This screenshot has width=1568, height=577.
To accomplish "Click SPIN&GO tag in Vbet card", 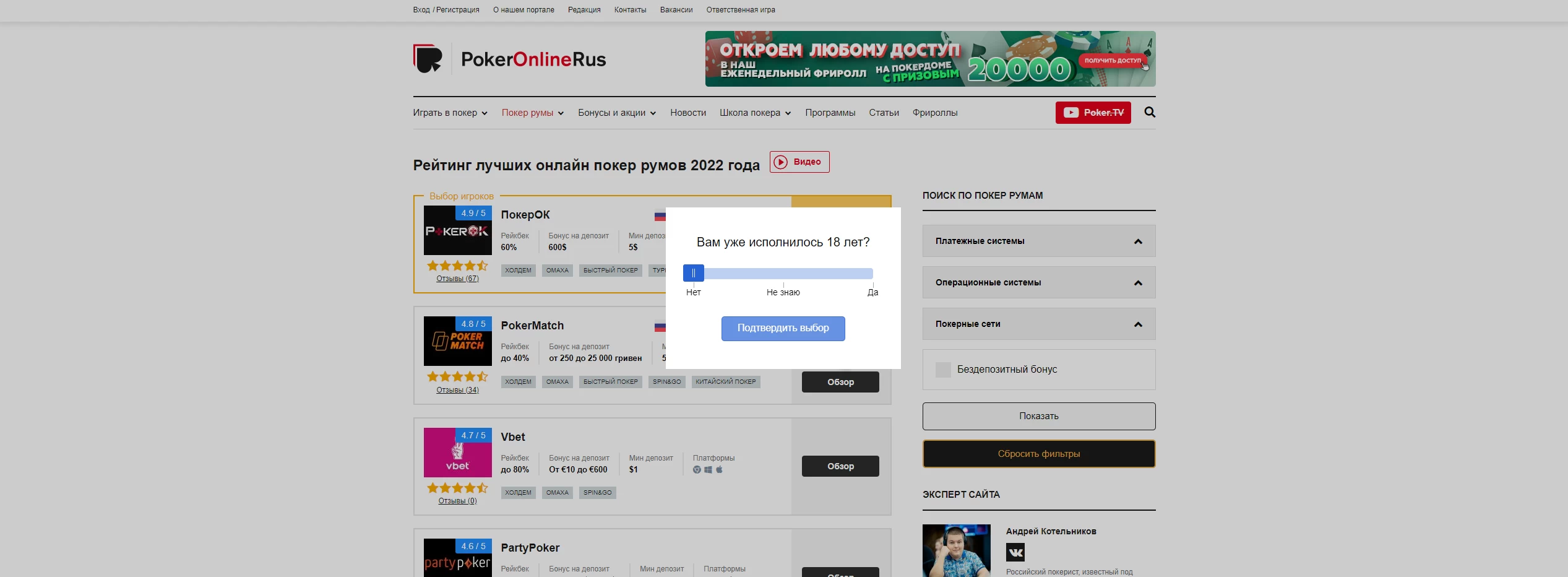I will [598, 493].
